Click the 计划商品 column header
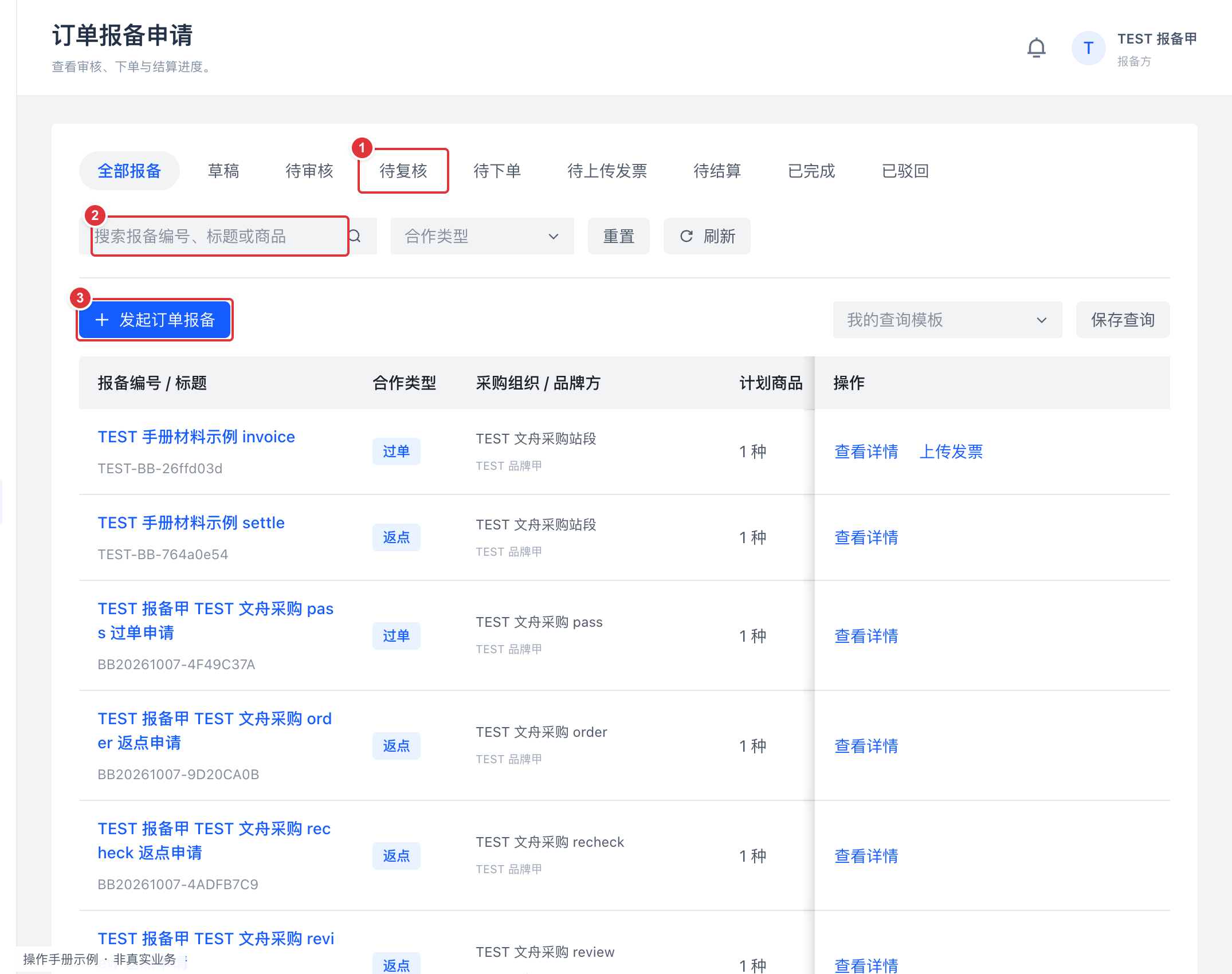 tap(771, 383)
